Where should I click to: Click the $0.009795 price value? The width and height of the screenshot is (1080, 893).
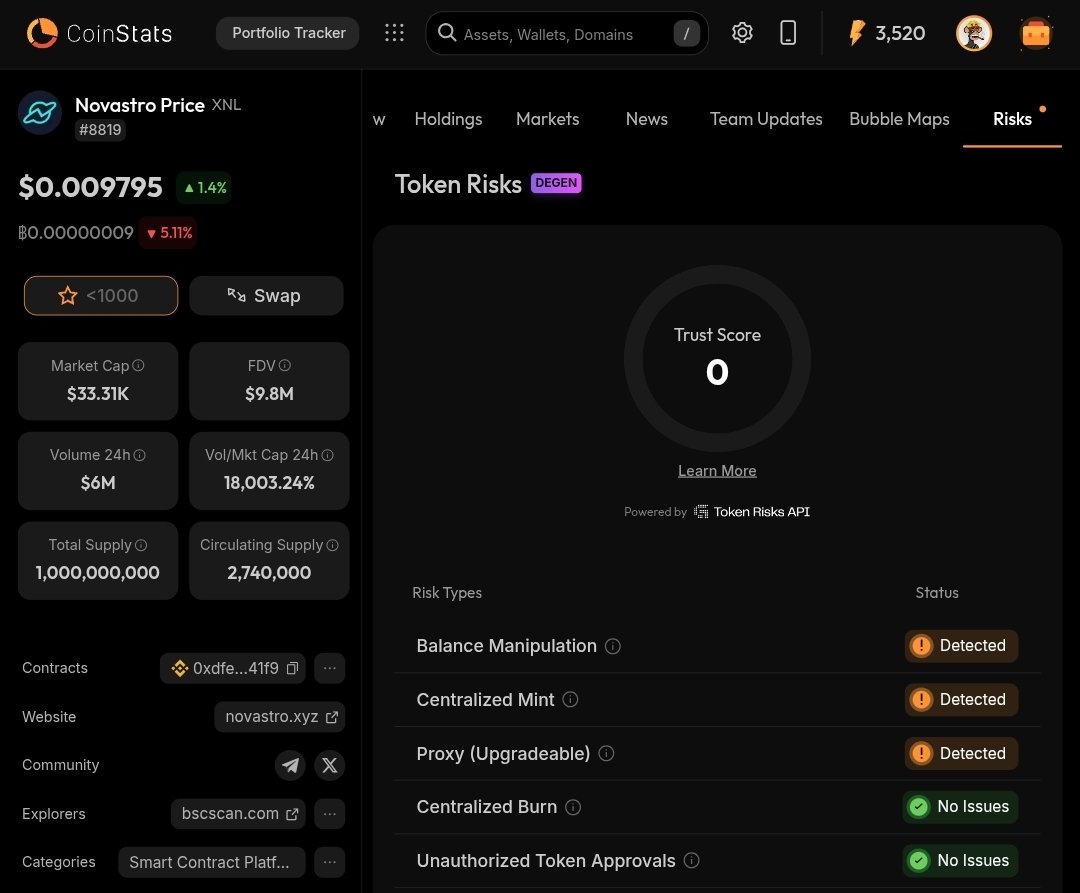(x=90, y=187)
